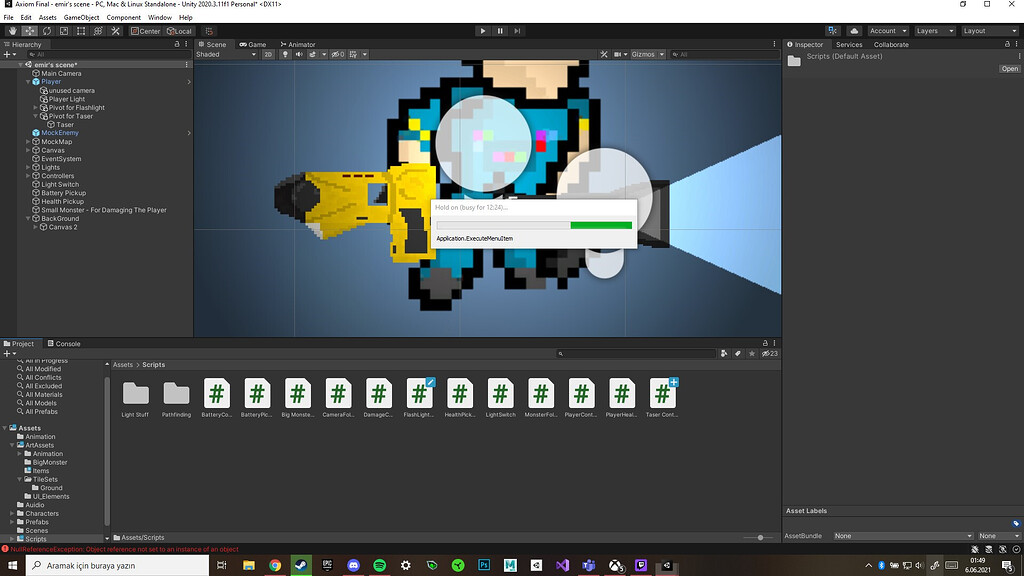The height and width of the screenshot is (576, 1024).
Task: Select the Scale tool
Action: 63,31
